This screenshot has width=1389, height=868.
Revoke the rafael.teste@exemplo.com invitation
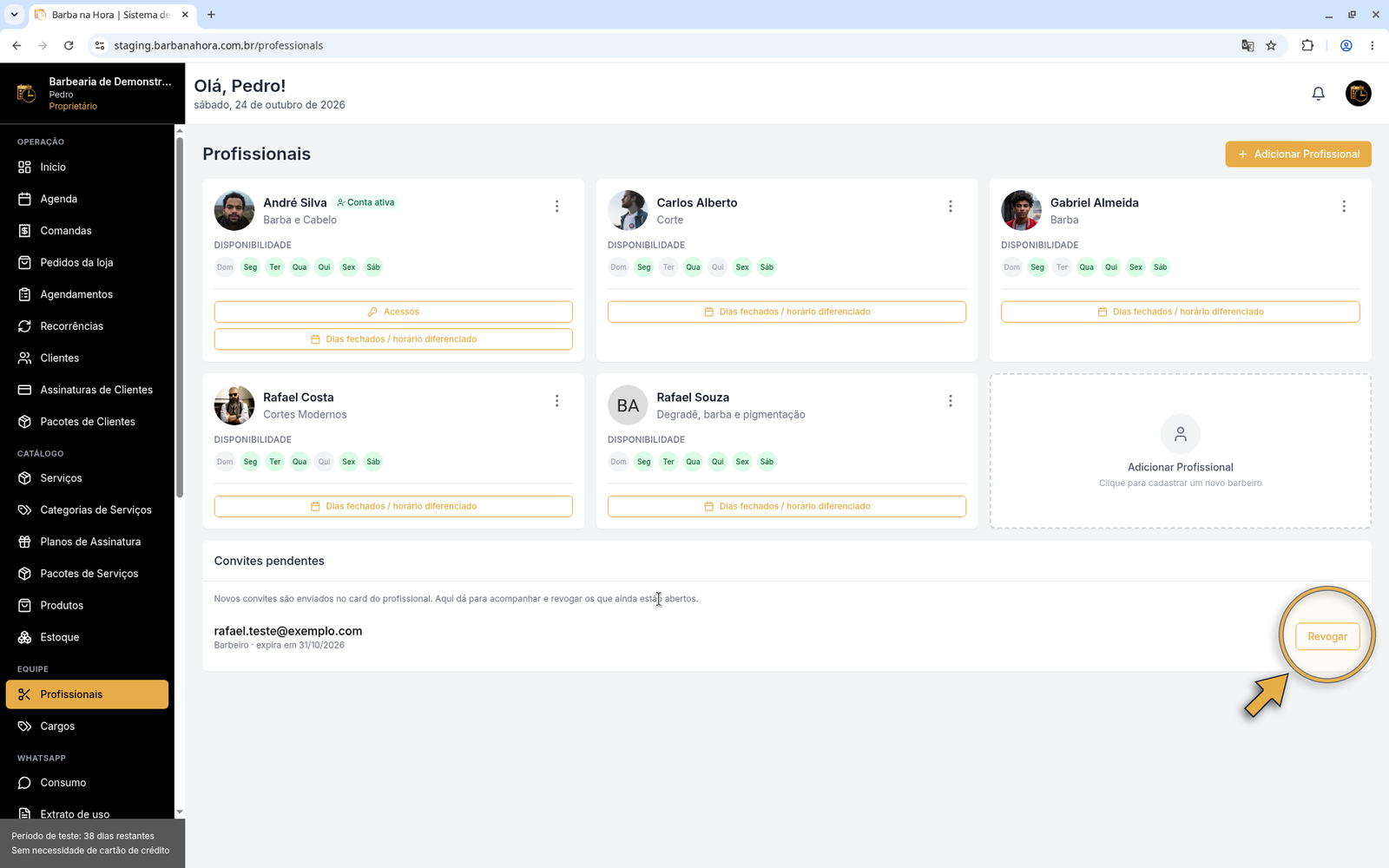click(1327, 636)
